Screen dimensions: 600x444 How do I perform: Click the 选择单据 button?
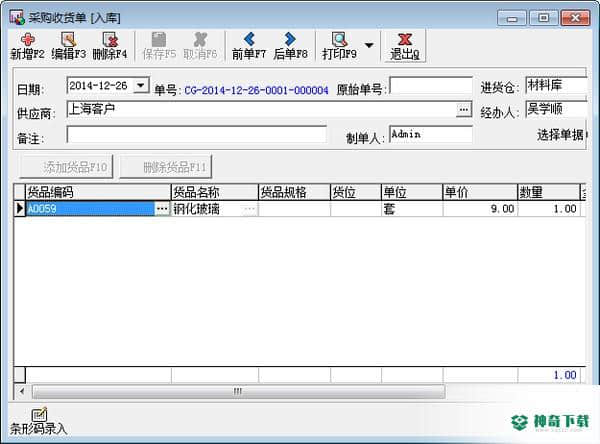(561, 135)
